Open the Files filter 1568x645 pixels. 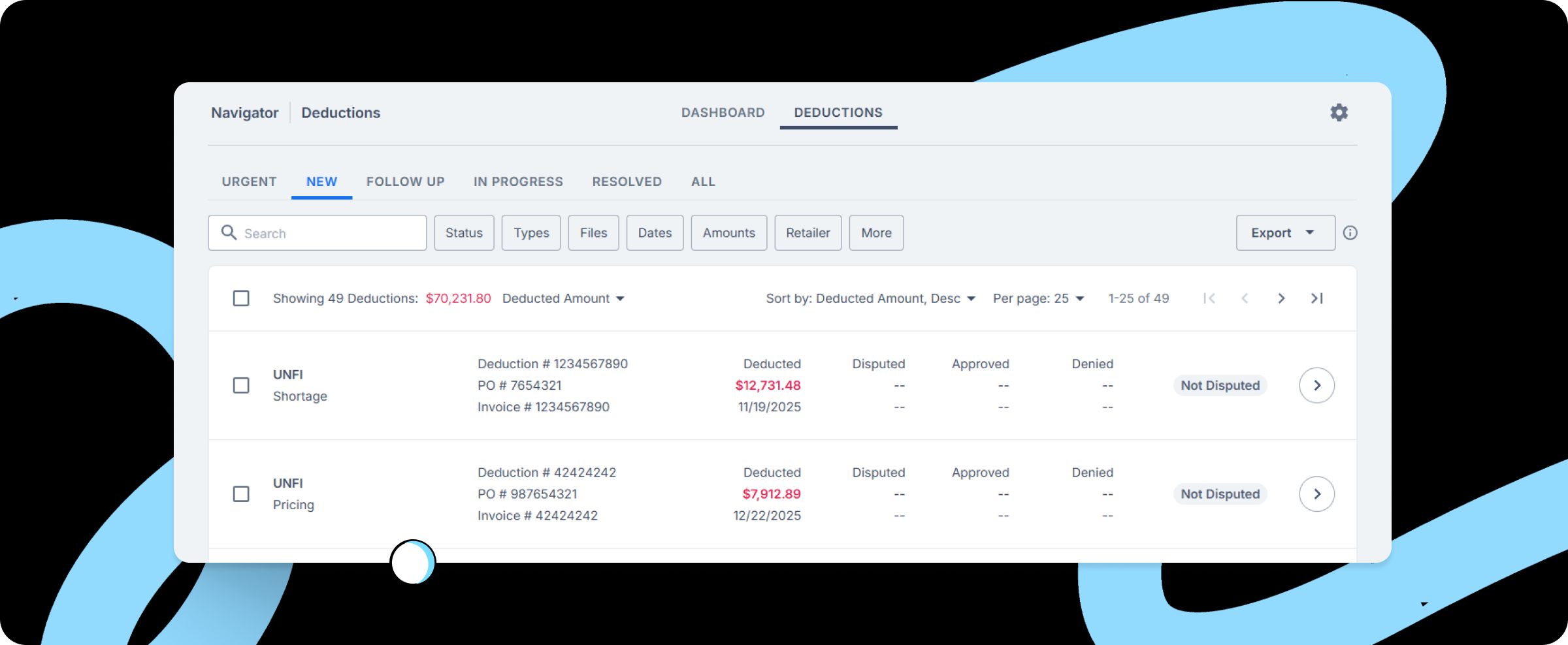pyautogui.click(x=593, y=233)
